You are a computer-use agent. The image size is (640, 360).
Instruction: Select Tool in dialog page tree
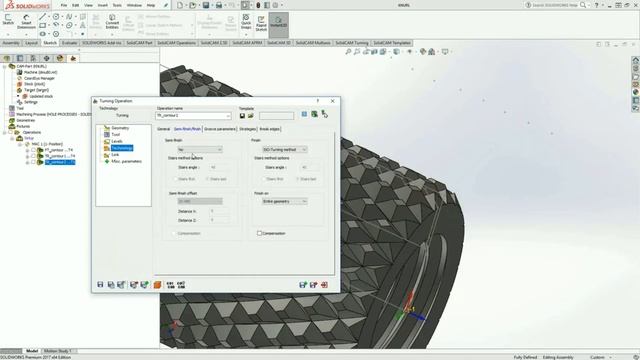point(116,134)
